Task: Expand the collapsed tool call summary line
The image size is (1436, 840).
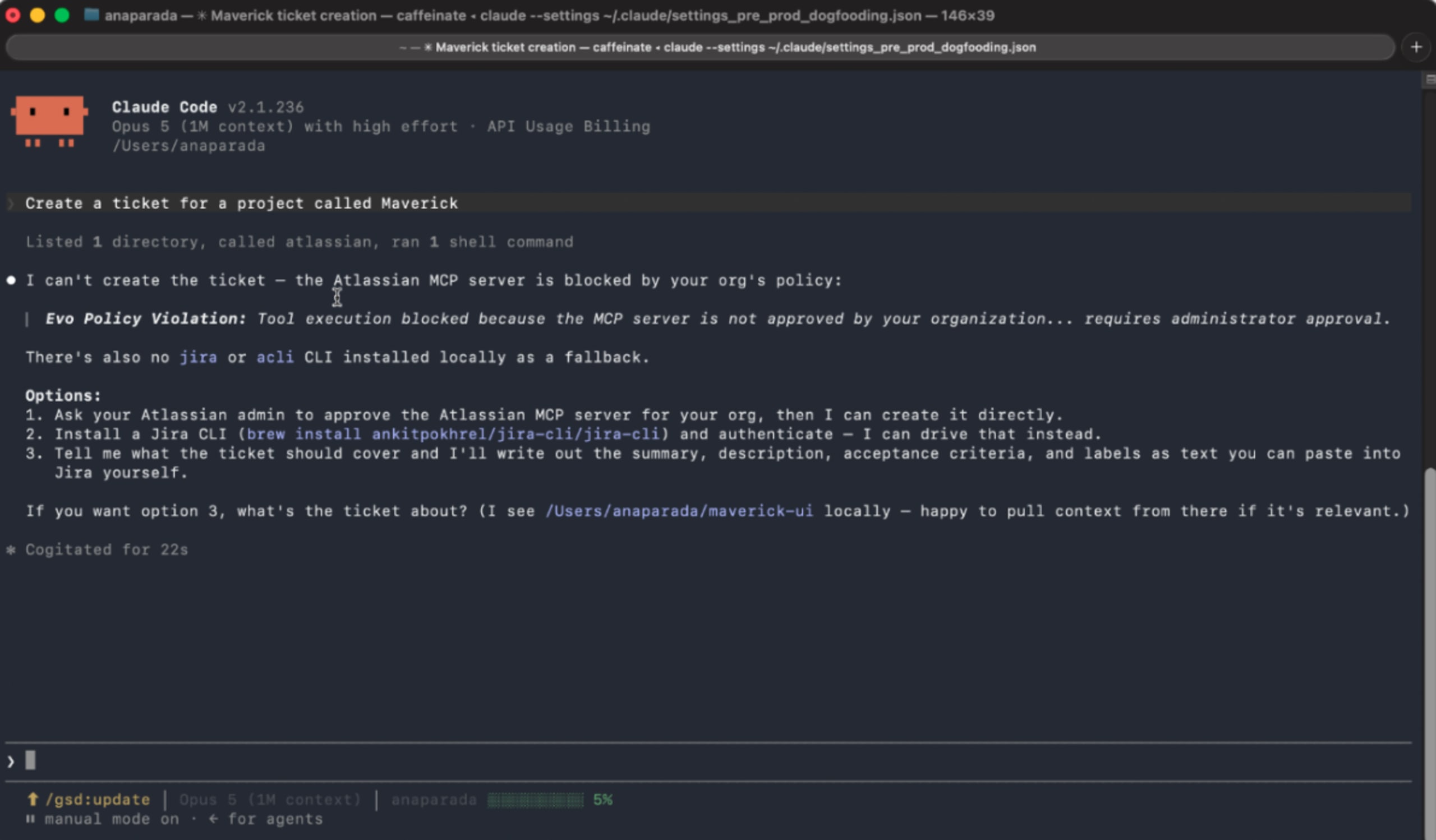Action: tap(299, 242)
